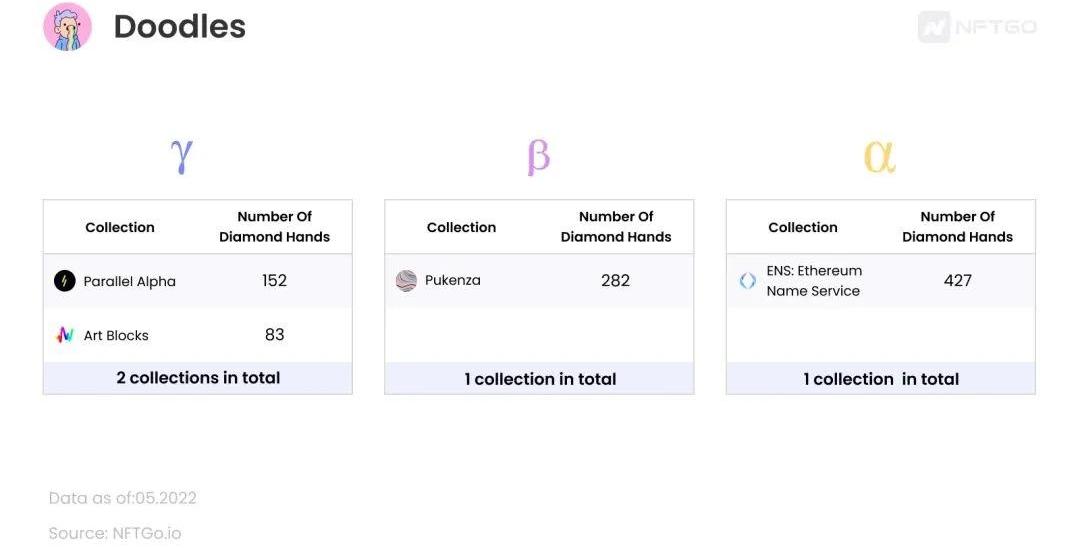The image size is (1080, 548).
Task: Click the Source: NFTGo.io text
Action: [x=115, y=533]
